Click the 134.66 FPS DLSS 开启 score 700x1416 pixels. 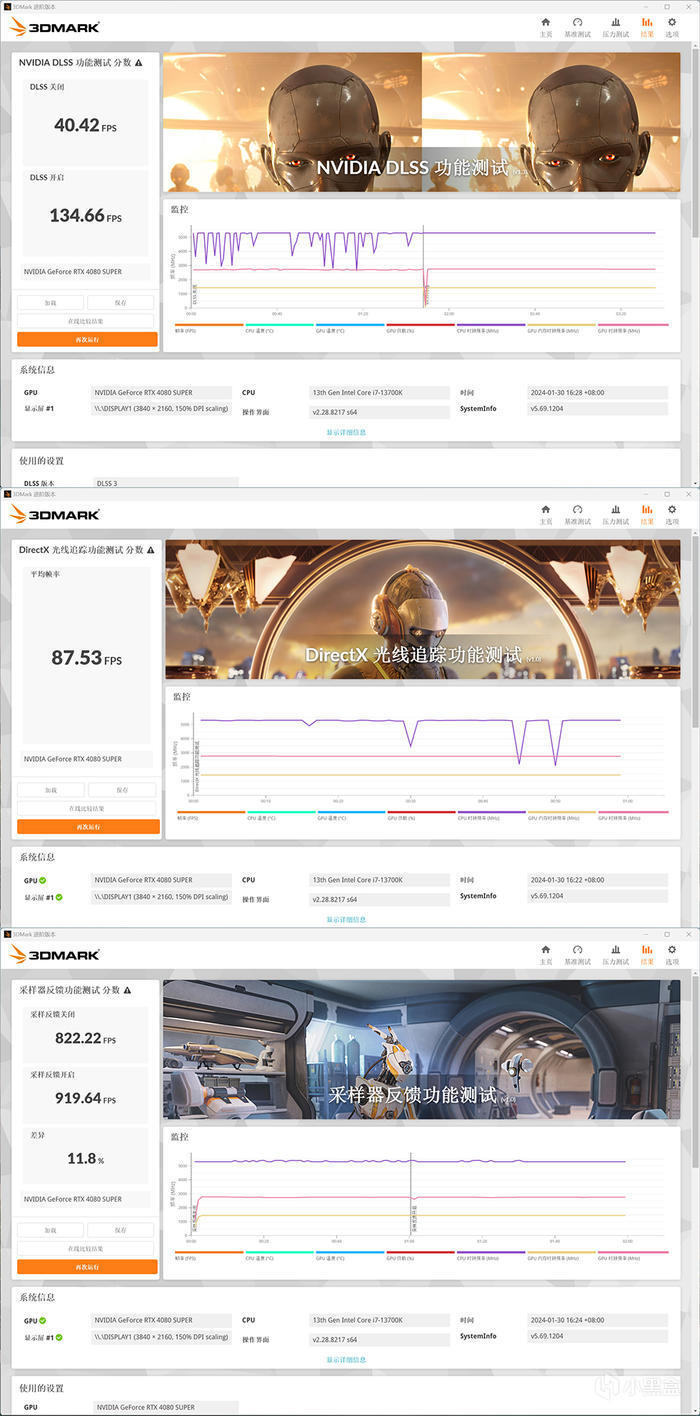(x=86, y=215)
